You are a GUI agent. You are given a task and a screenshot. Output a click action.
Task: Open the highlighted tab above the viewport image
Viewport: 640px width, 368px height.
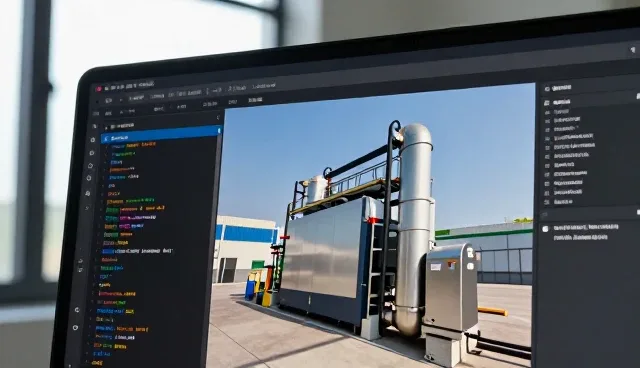click(x=255, y=100)
